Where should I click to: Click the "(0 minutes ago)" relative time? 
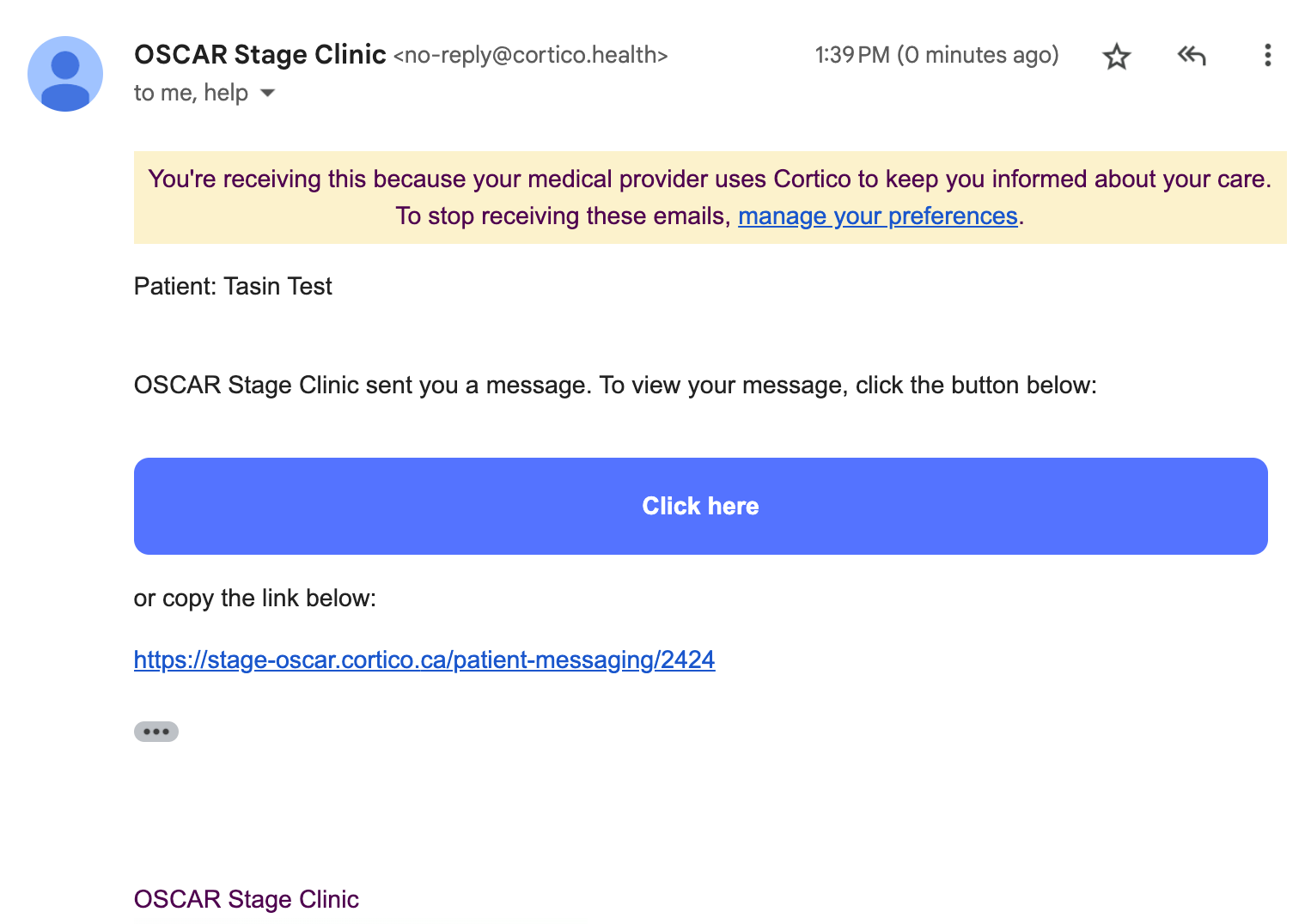pyautogui.click(x=978, y=56)
